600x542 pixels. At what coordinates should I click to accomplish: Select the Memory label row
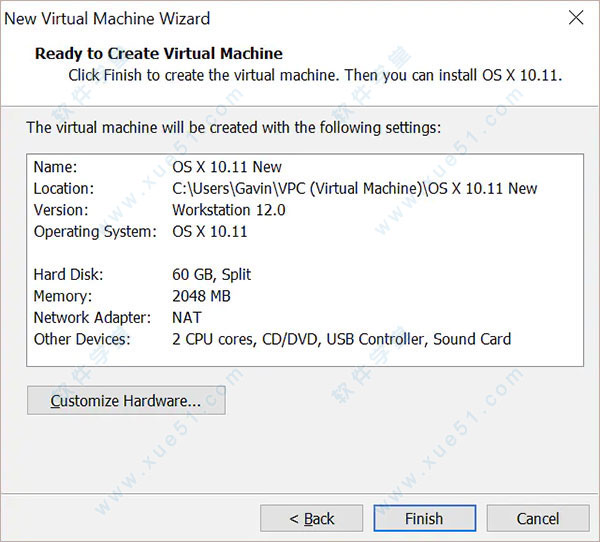click(x=62, y=296)
